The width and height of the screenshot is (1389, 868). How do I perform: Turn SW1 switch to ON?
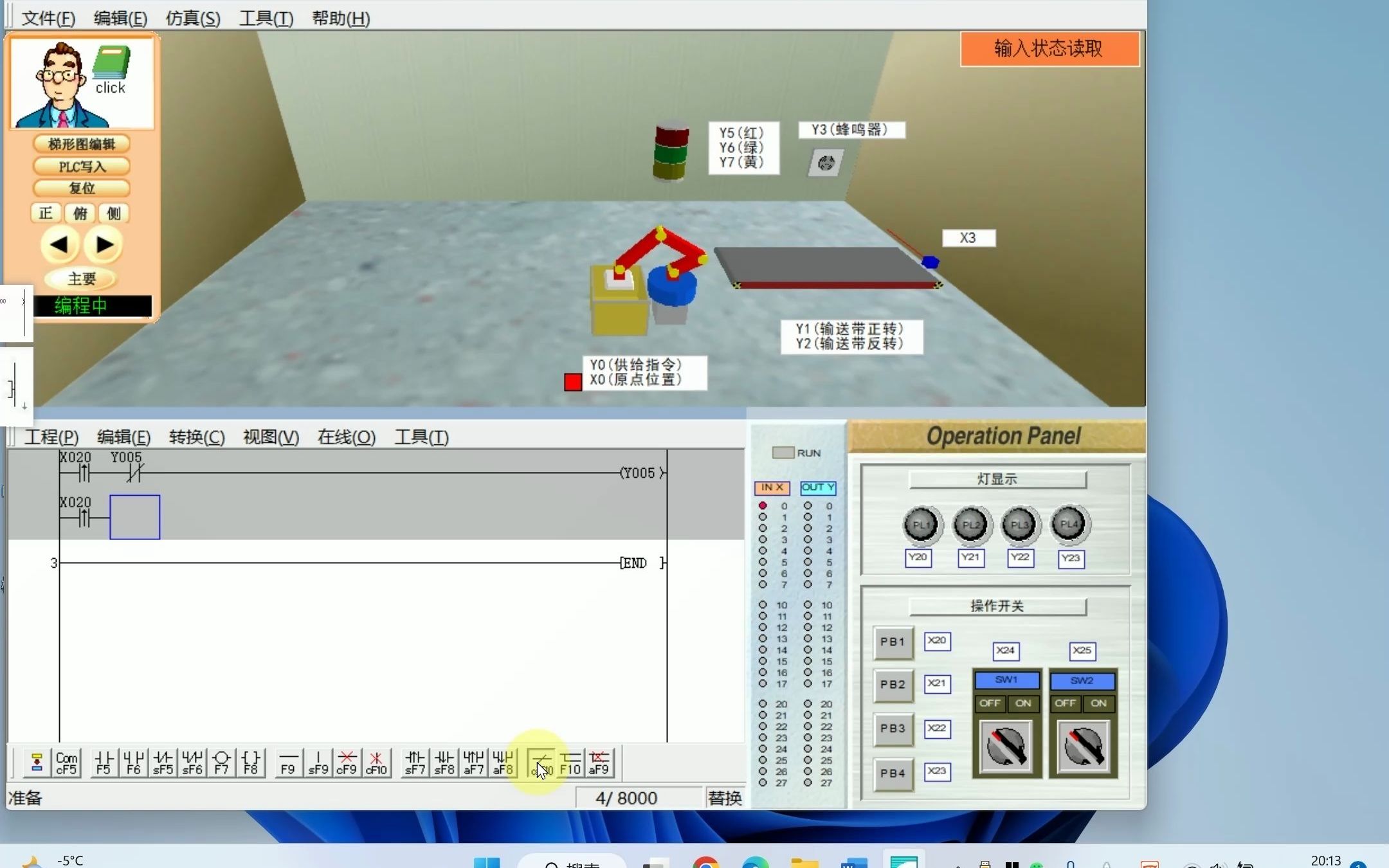pos(1023,703)
